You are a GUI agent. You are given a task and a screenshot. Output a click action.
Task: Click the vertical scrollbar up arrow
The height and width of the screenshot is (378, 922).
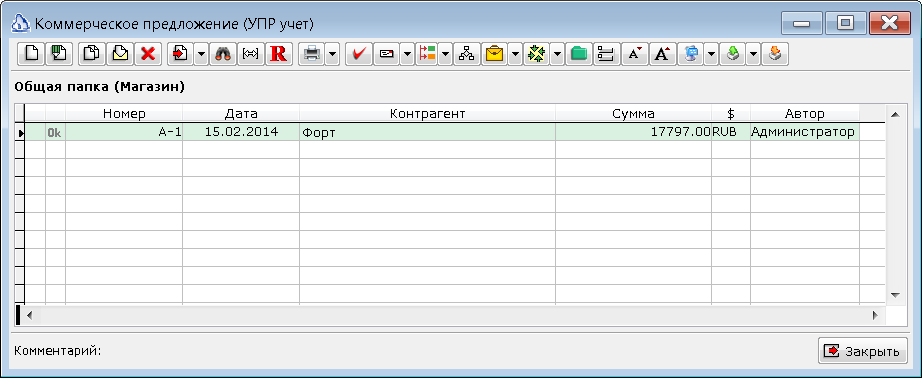(896, 115)
